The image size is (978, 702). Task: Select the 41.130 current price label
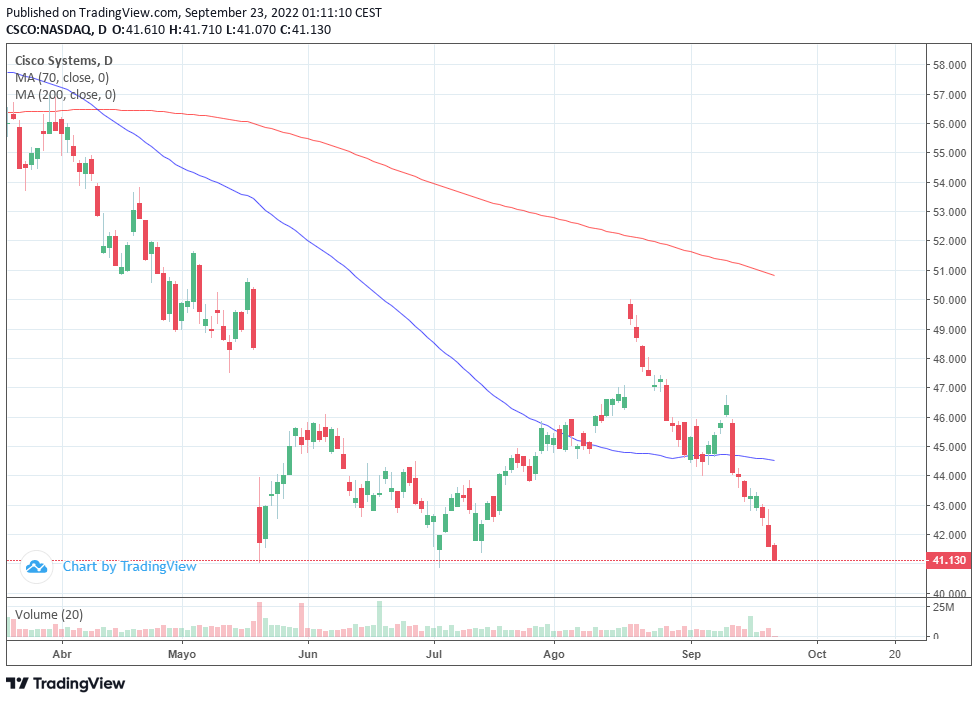click(x=949, y=560)
